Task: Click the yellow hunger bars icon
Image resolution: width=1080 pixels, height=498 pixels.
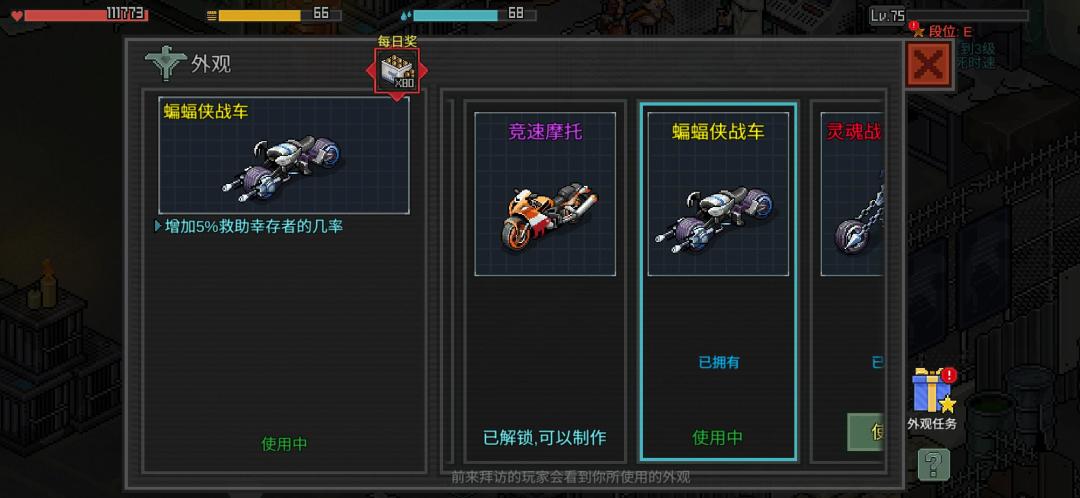Action: click(x=212, y=15)
